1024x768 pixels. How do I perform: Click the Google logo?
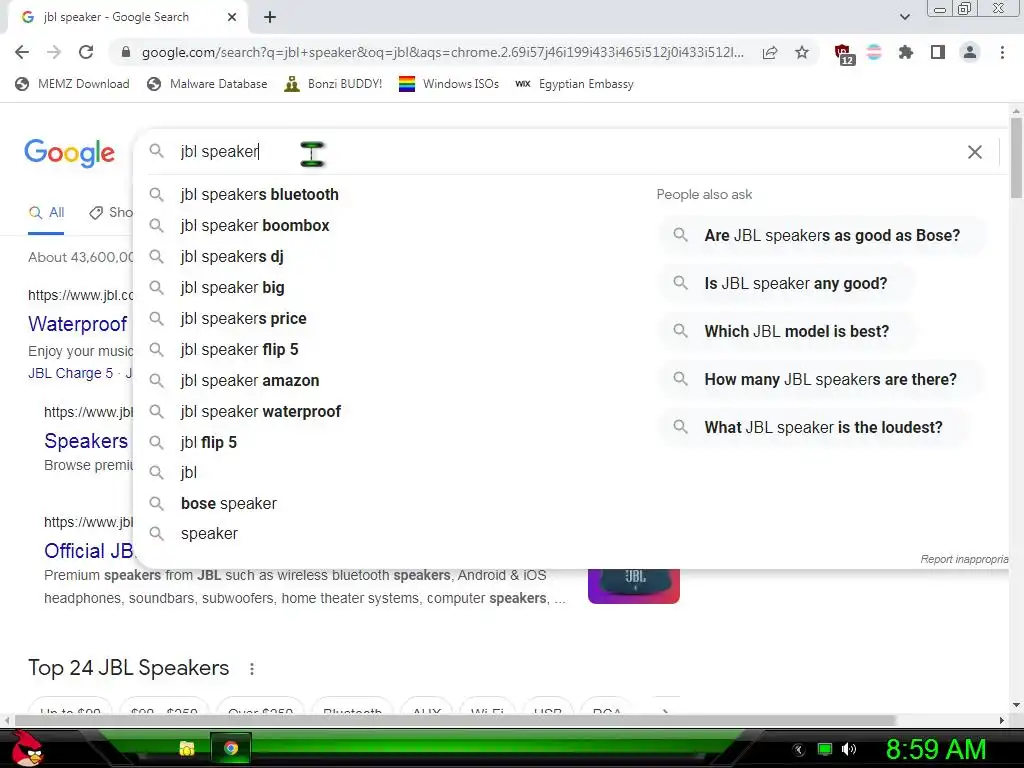click(x=69, y=153)
